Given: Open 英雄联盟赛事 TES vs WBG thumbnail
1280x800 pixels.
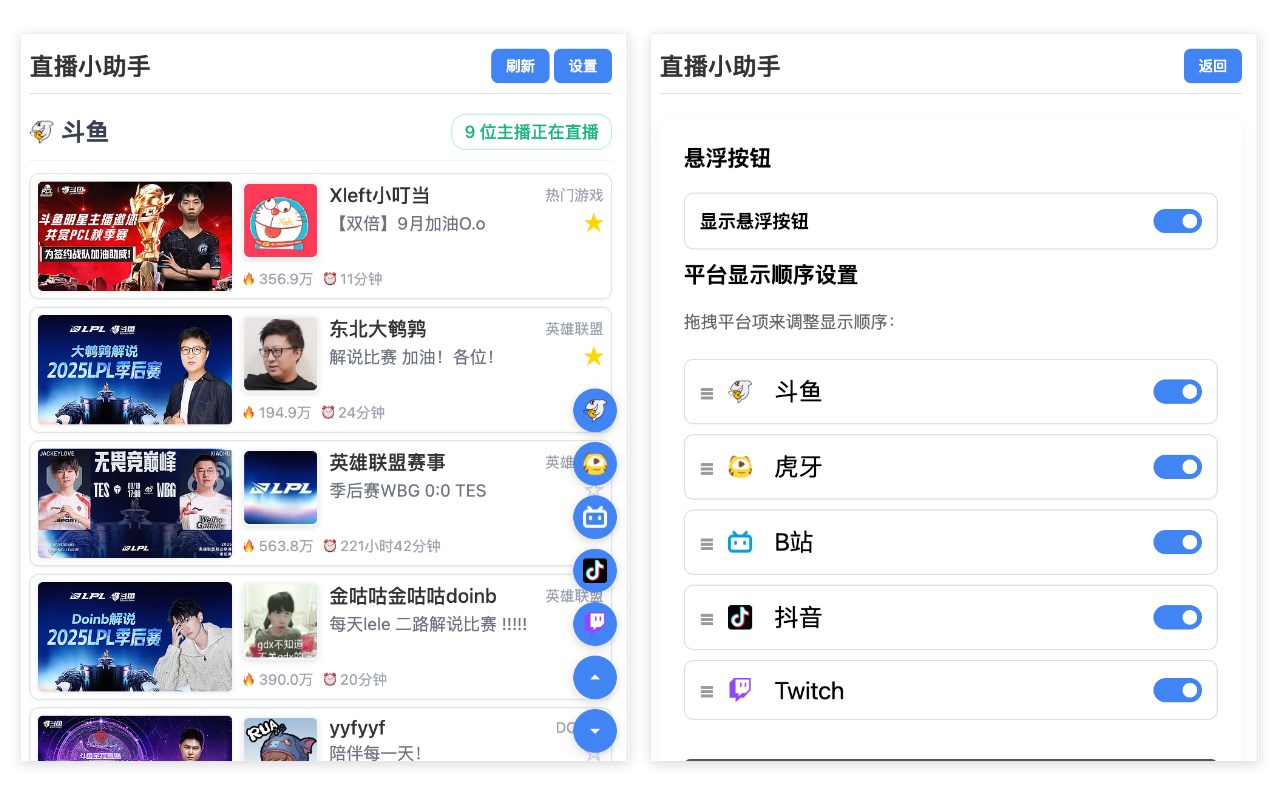Looking at the screenshot, I should coord(135,503).
